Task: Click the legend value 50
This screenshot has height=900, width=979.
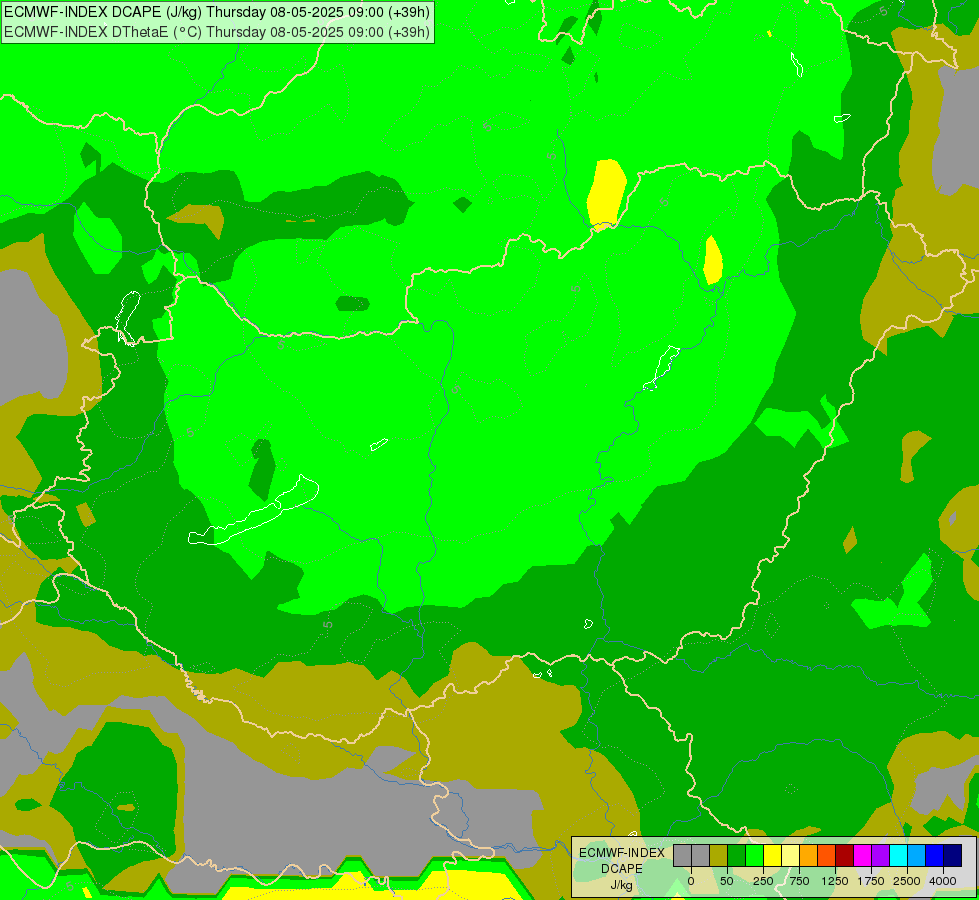Action: pyautogui.click(x=727, y=881)
